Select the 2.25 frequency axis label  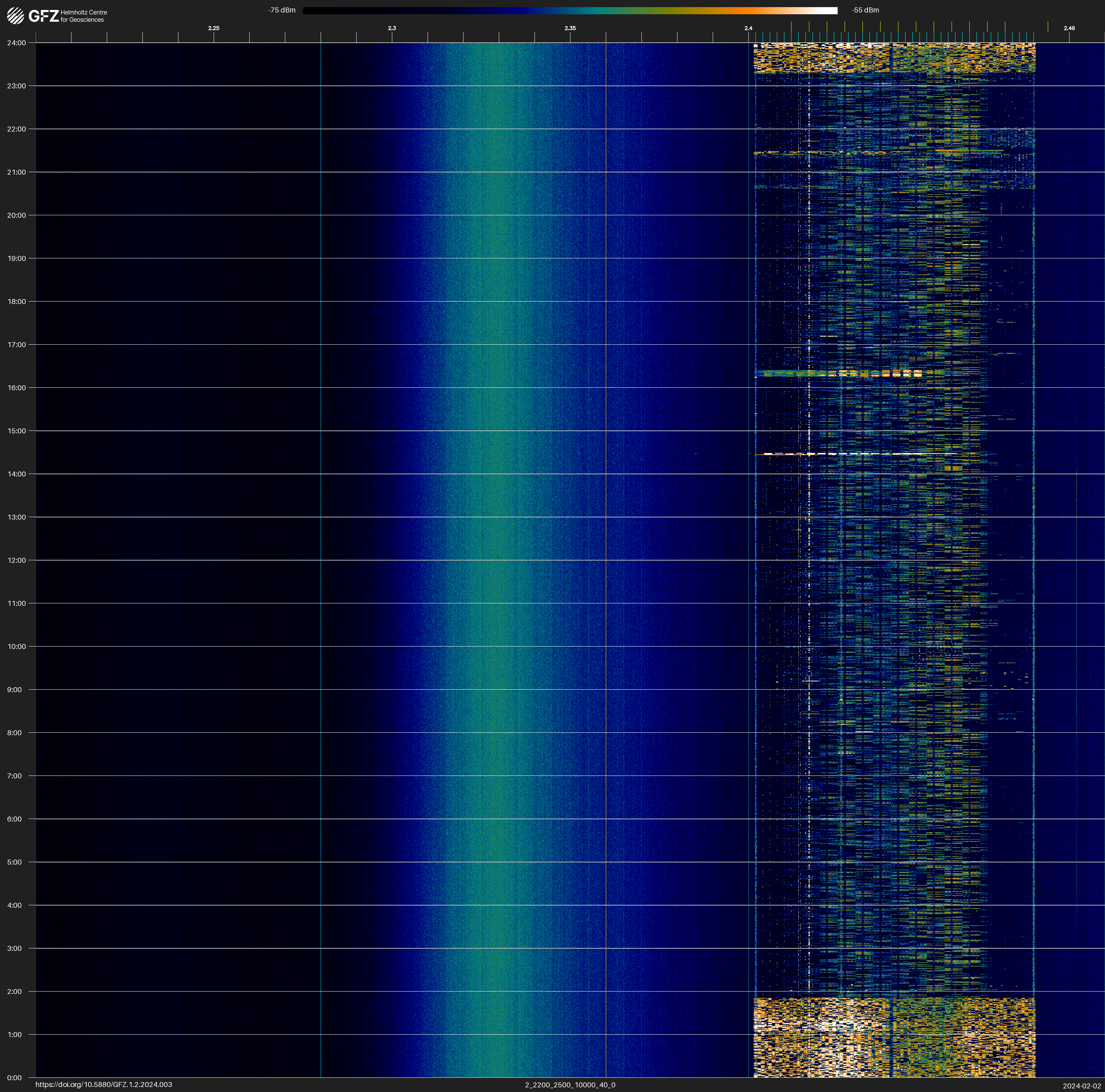click(x=213, y=28)
